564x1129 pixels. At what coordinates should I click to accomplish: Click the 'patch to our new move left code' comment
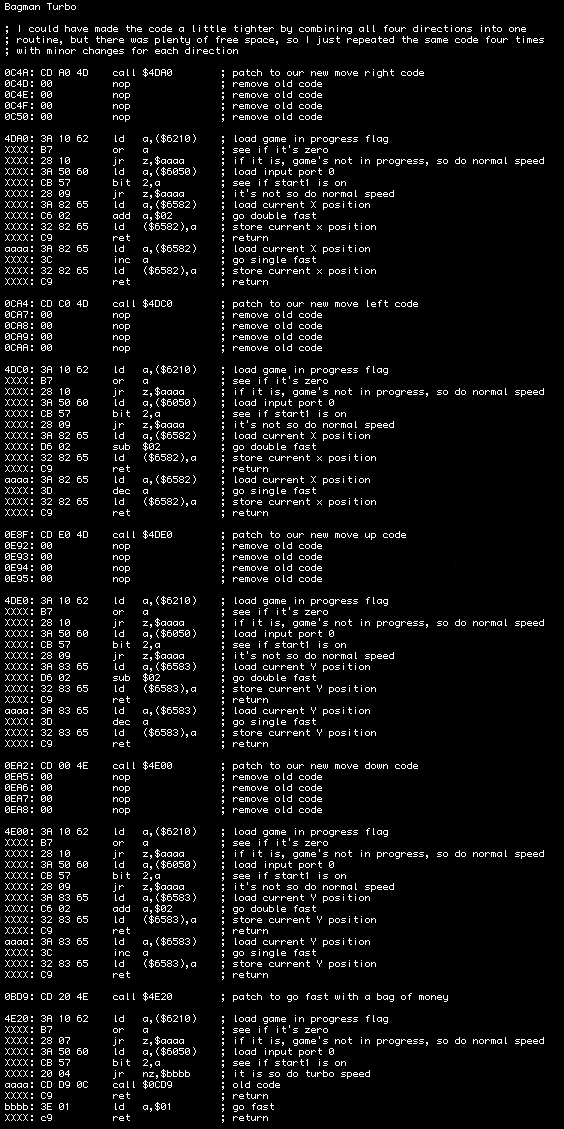(x=326, y=304)
